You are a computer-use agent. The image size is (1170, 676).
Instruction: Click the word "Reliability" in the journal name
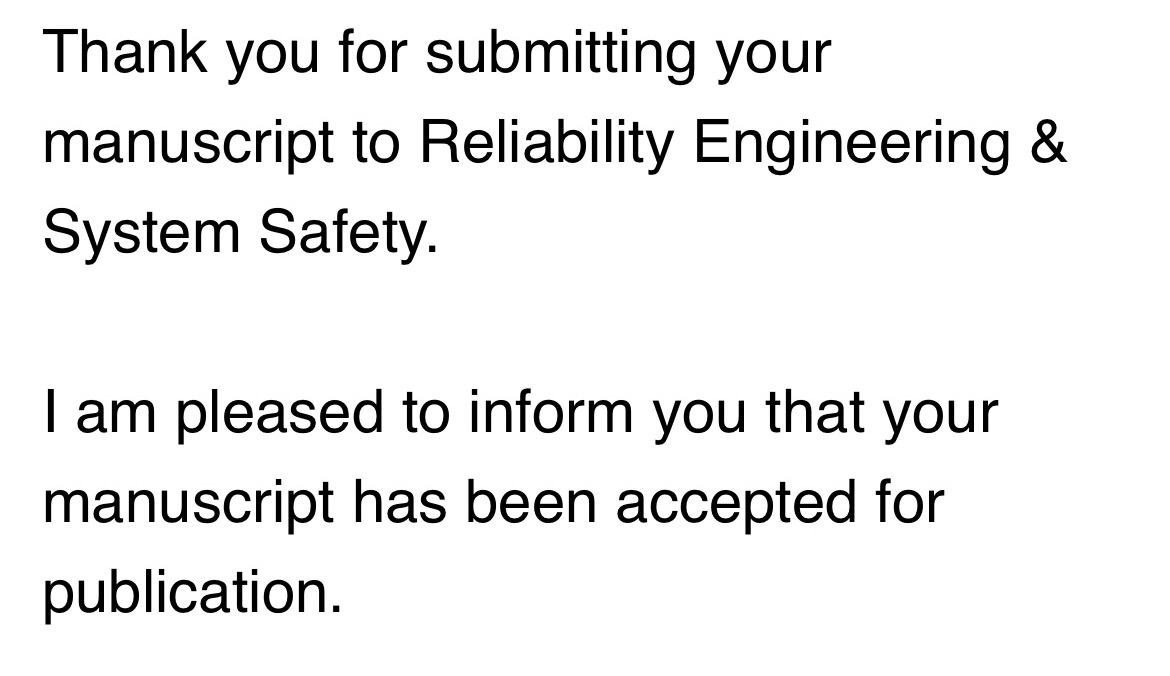[547, 143]
